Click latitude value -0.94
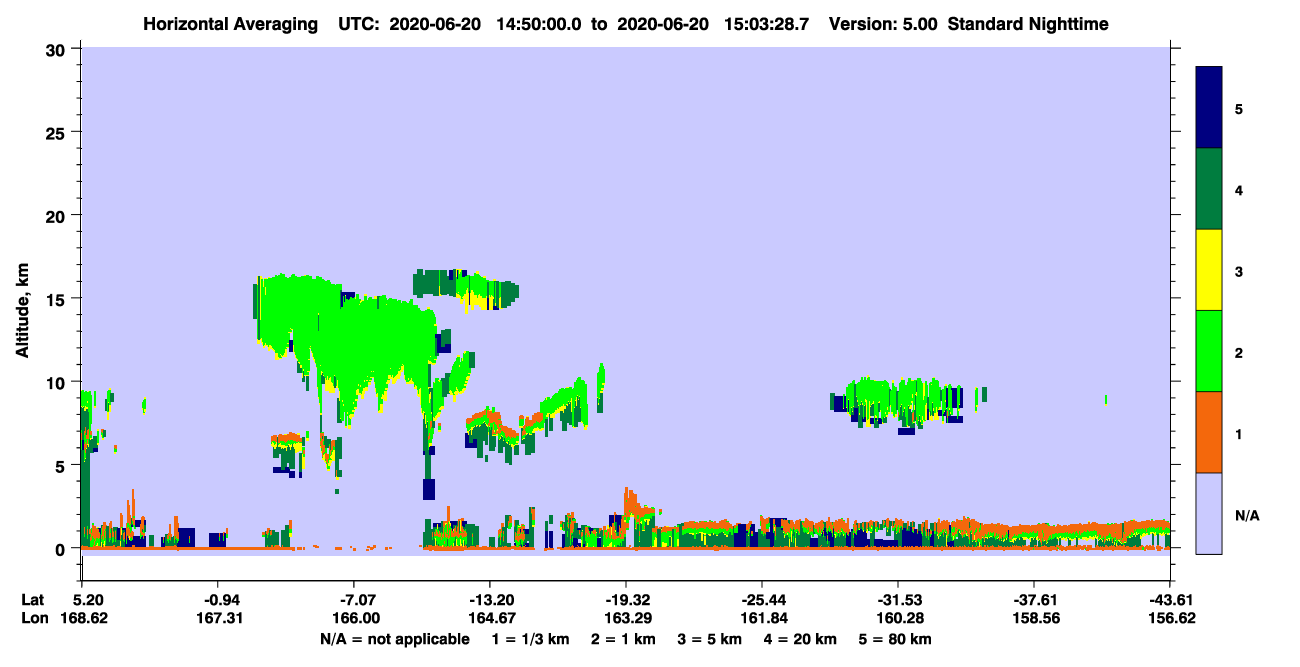This screenshot has width=1300, height=667. point(218,599)
